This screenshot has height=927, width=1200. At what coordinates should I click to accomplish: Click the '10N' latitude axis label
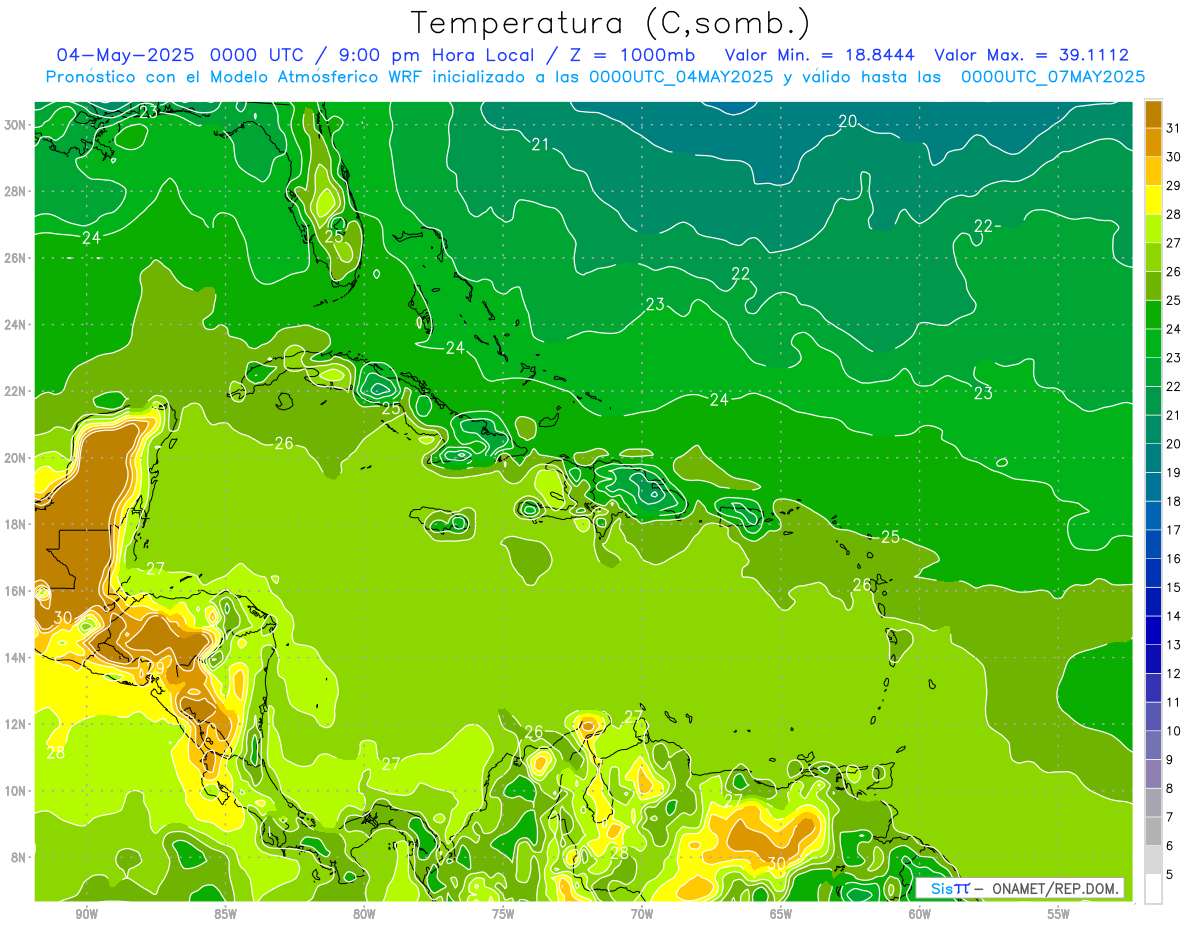(16, 790)
